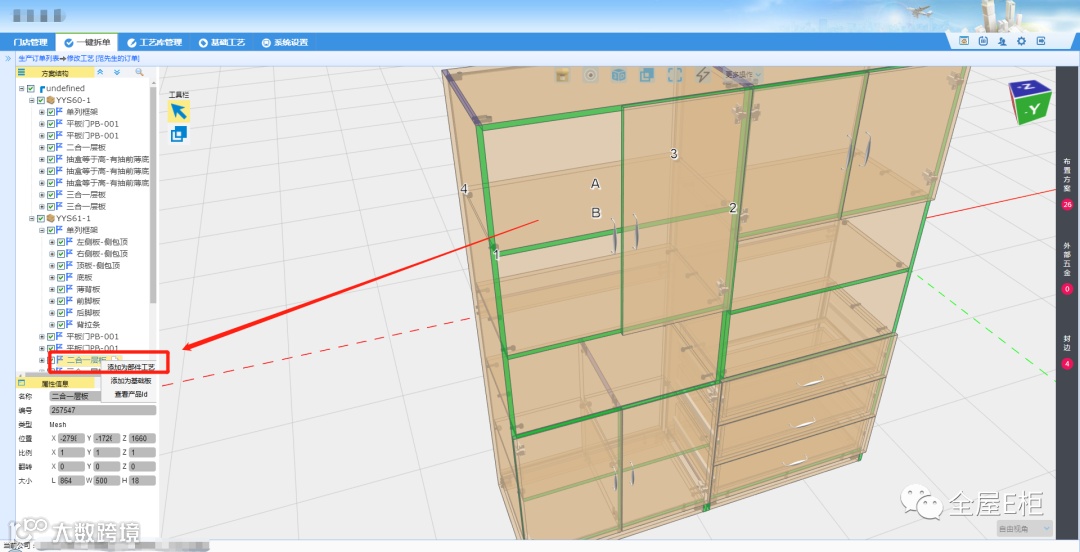Select the 抽盒等于高-有抽前薄底 first row
This screenshot has width=1080, height=552.
click(107, 159)
